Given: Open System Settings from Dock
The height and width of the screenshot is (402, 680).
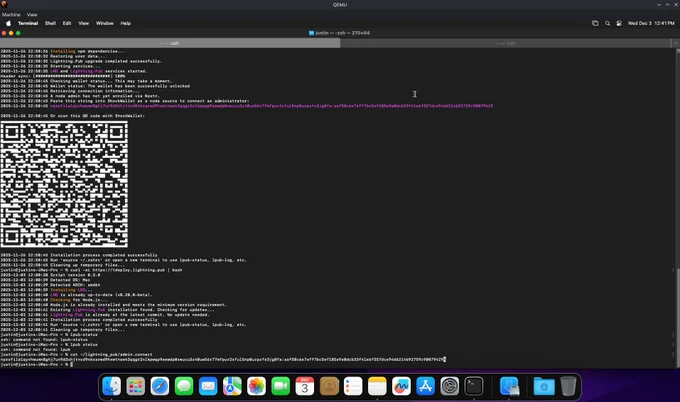Looking at the screenshot, I should 450,386.
